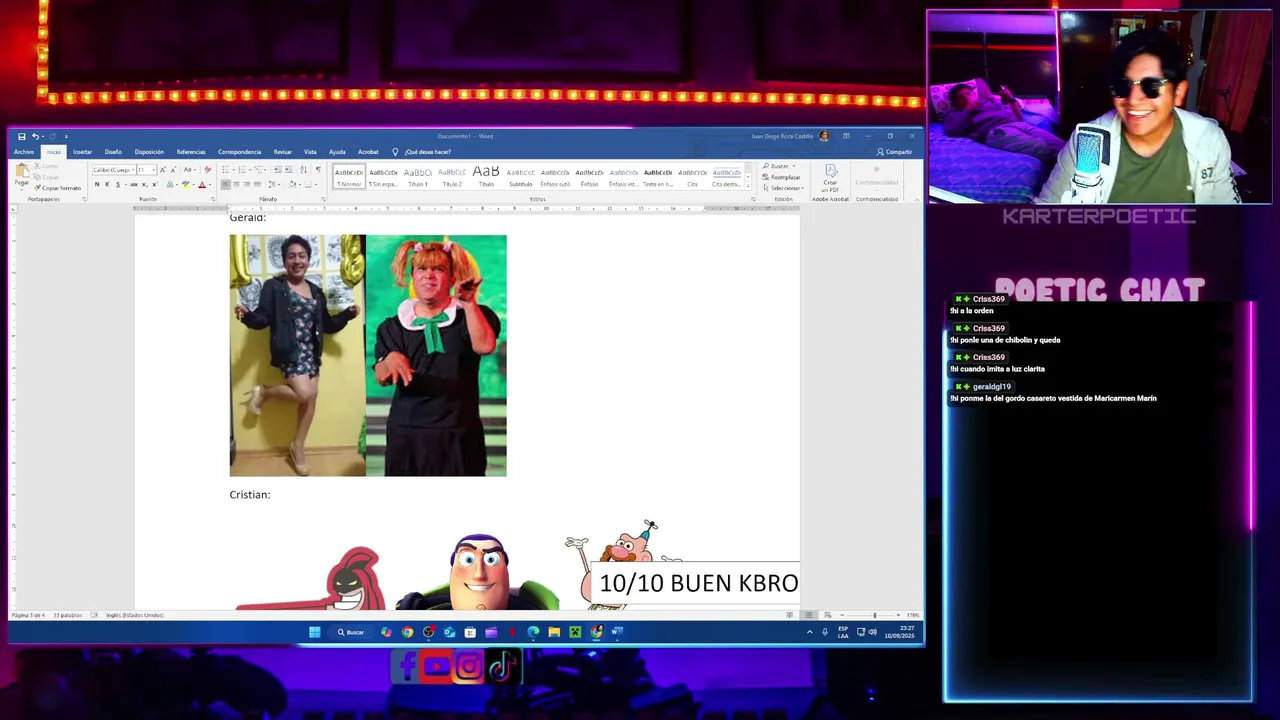Clear all formatting from text
Viewport: 1280px width, 720px height.
(x=207, y=170)
